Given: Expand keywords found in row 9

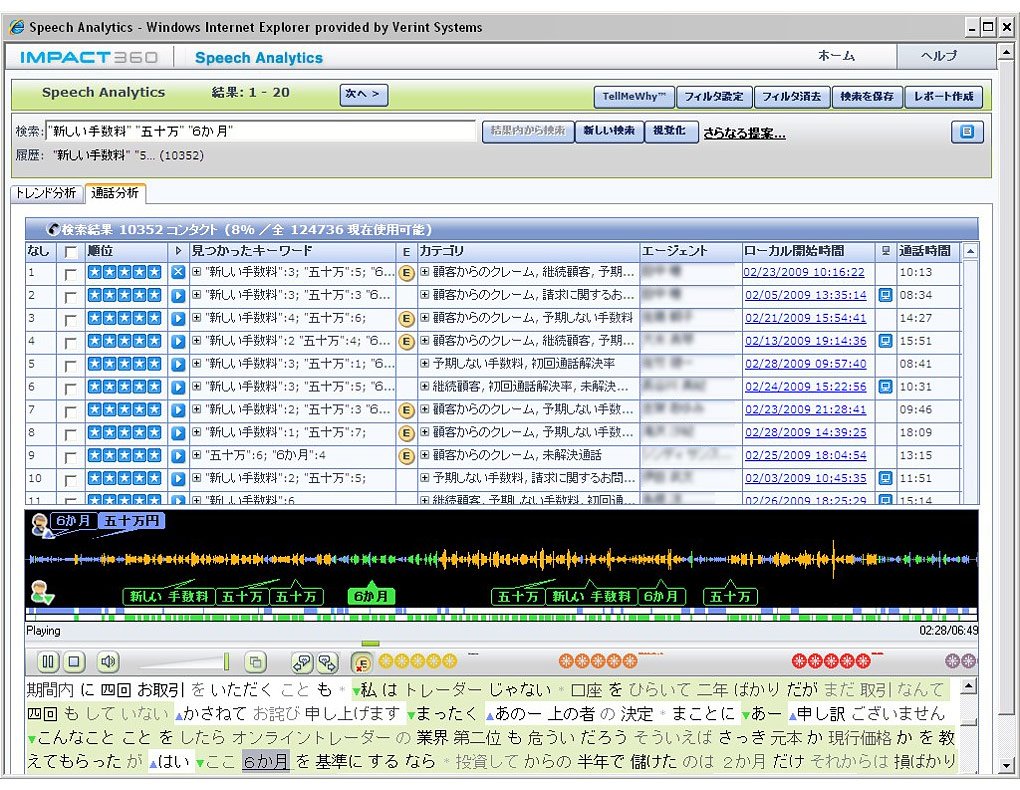Looking at the screenshot, I should (x=196, y=455).
